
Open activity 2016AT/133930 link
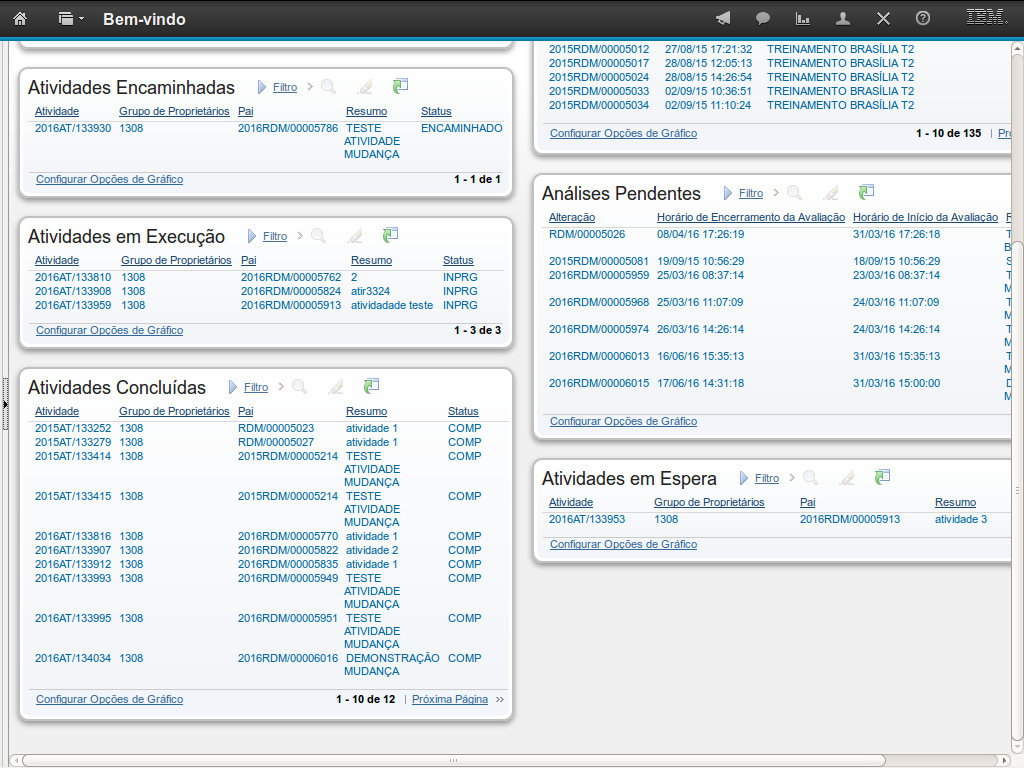tap(73, 128)
